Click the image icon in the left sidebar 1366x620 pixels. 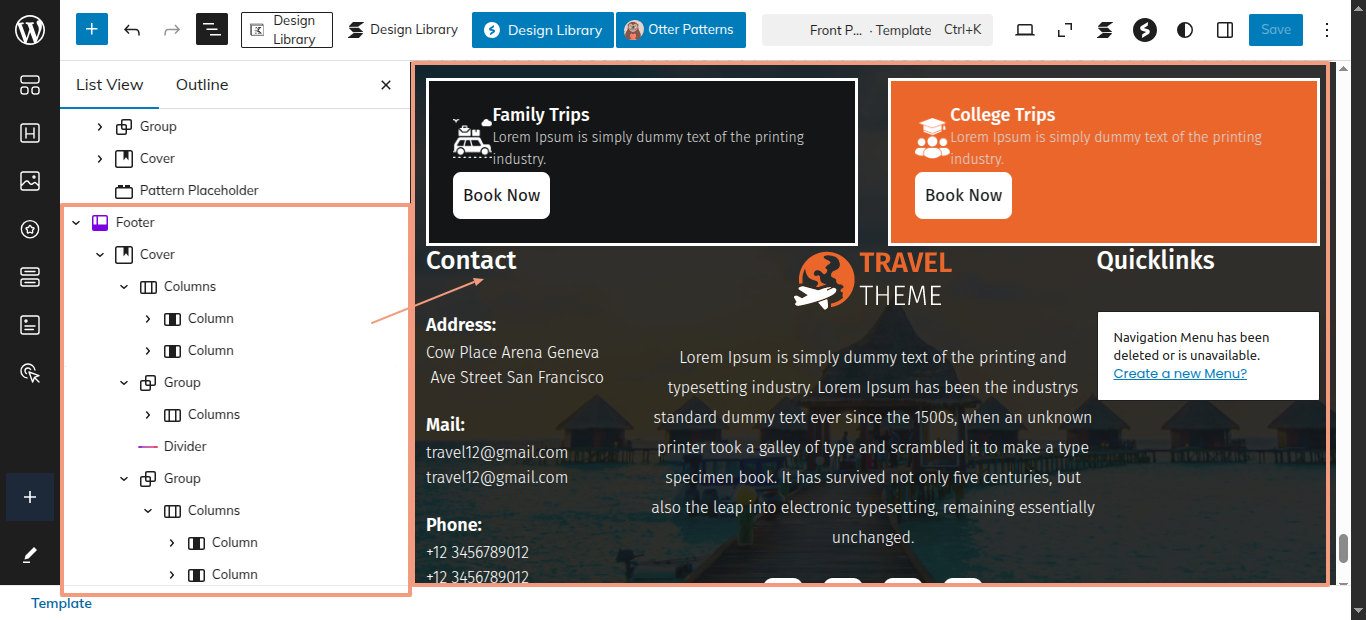(30, 181)
